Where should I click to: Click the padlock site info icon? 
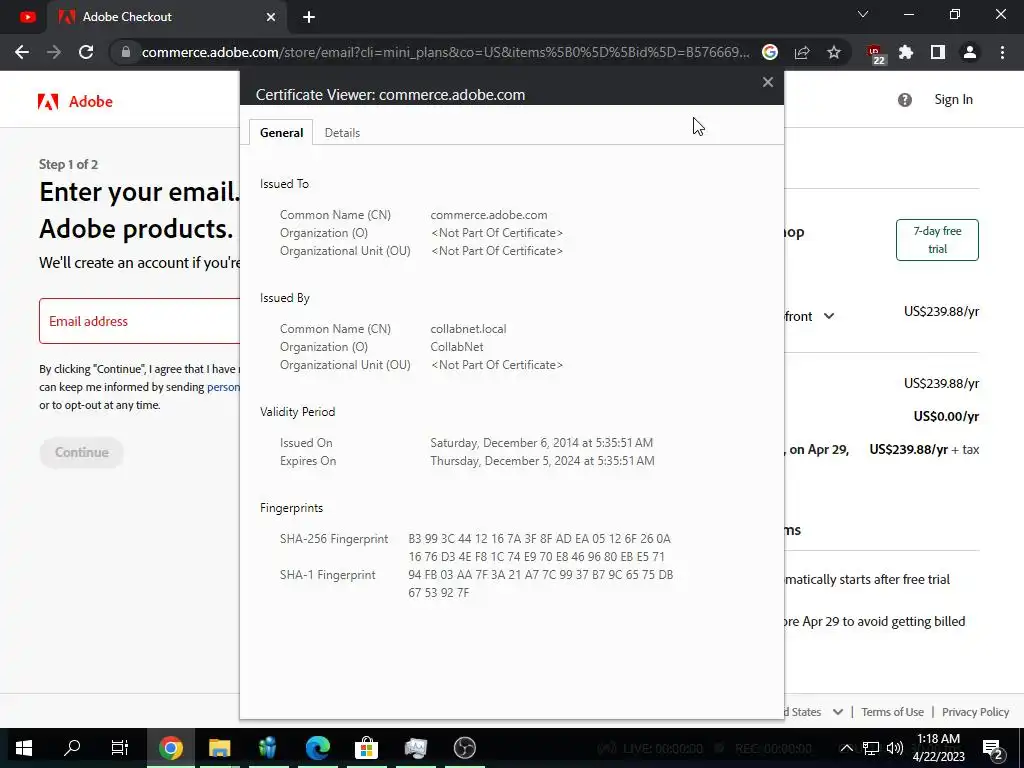[x=126, y=52]
